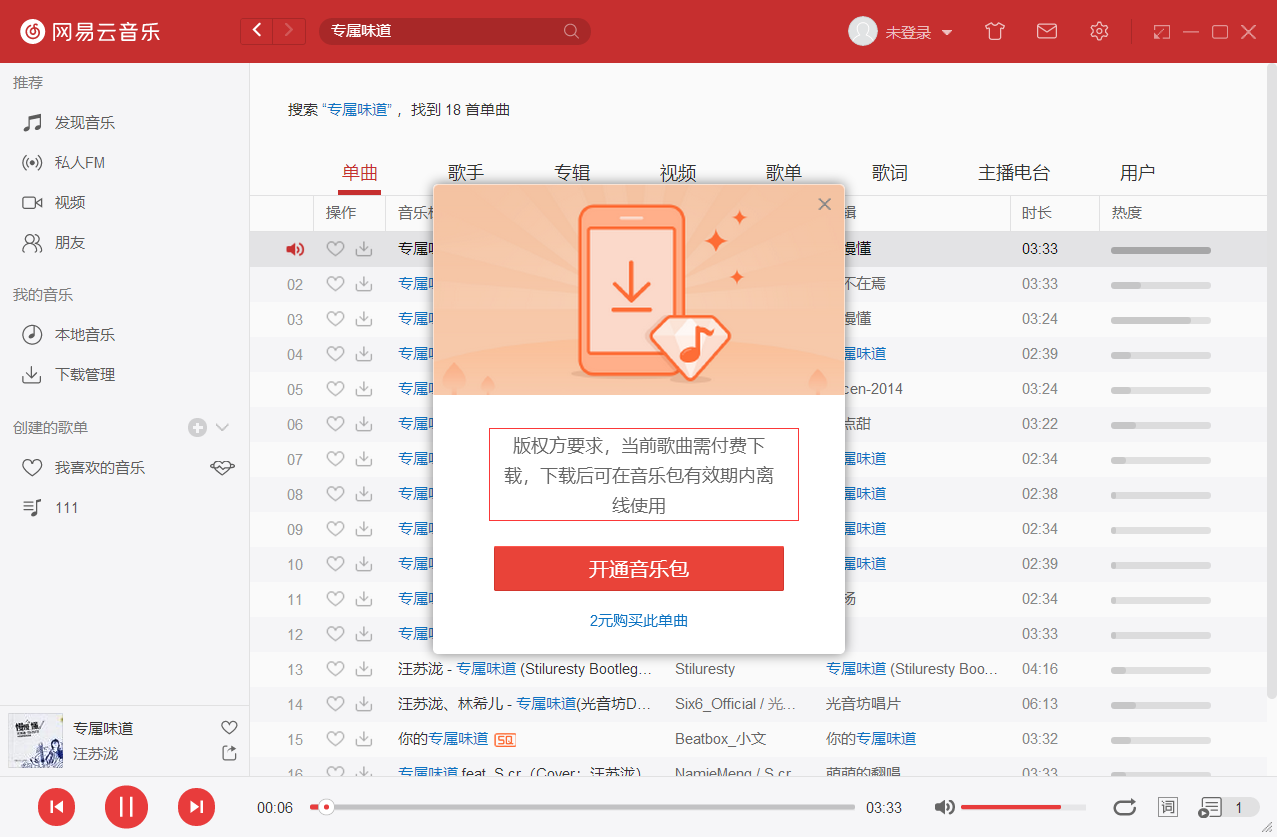
Task: Open 我喜欢的音乐 playlist
Action: click(x=100, y=468)
